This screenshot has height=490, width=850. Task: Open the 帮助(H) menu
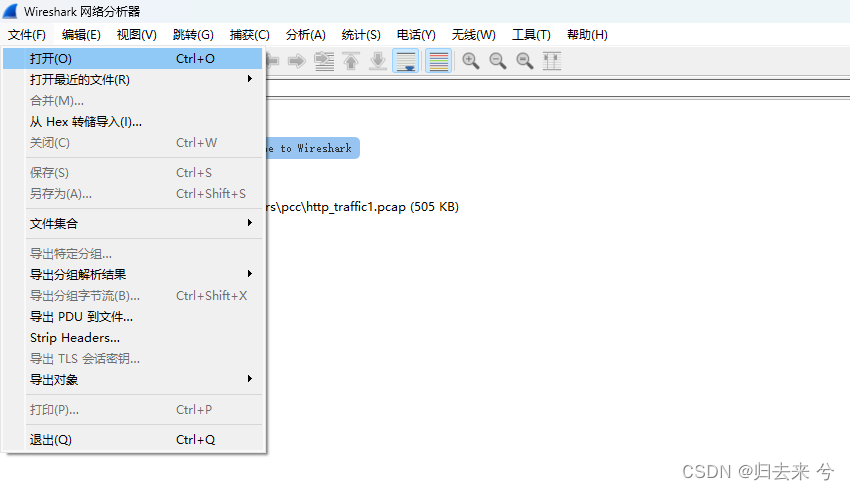[x=587, y=35]
